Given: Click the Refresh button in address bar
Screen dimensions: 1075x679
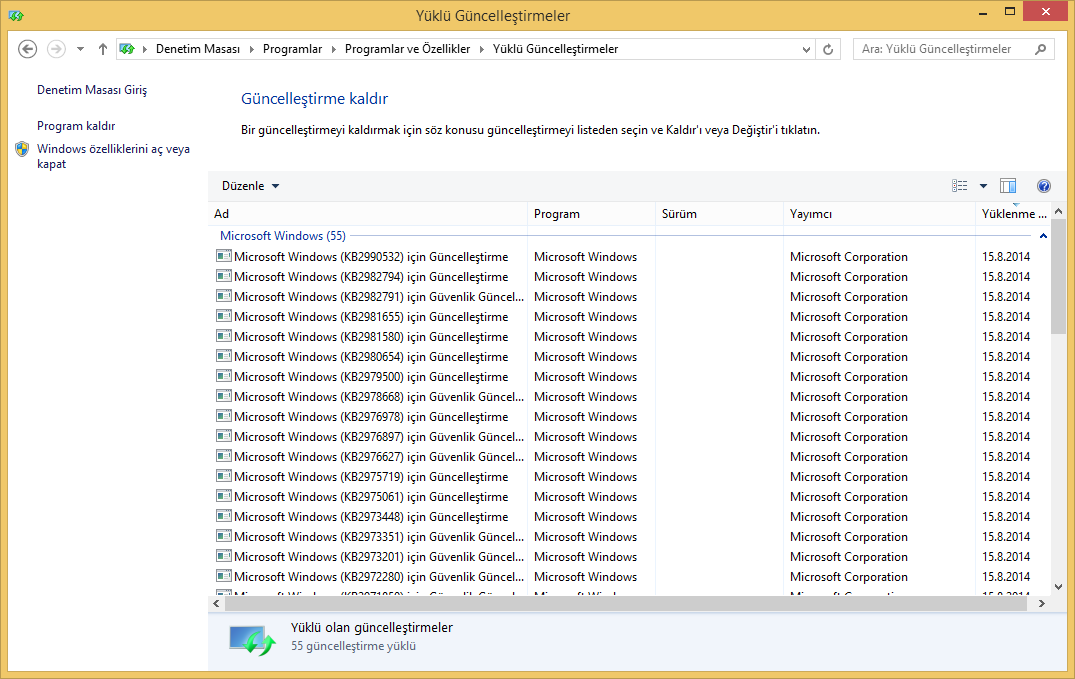Looking at the screenshot, I should pyautogui.click(x=828, y=49).
